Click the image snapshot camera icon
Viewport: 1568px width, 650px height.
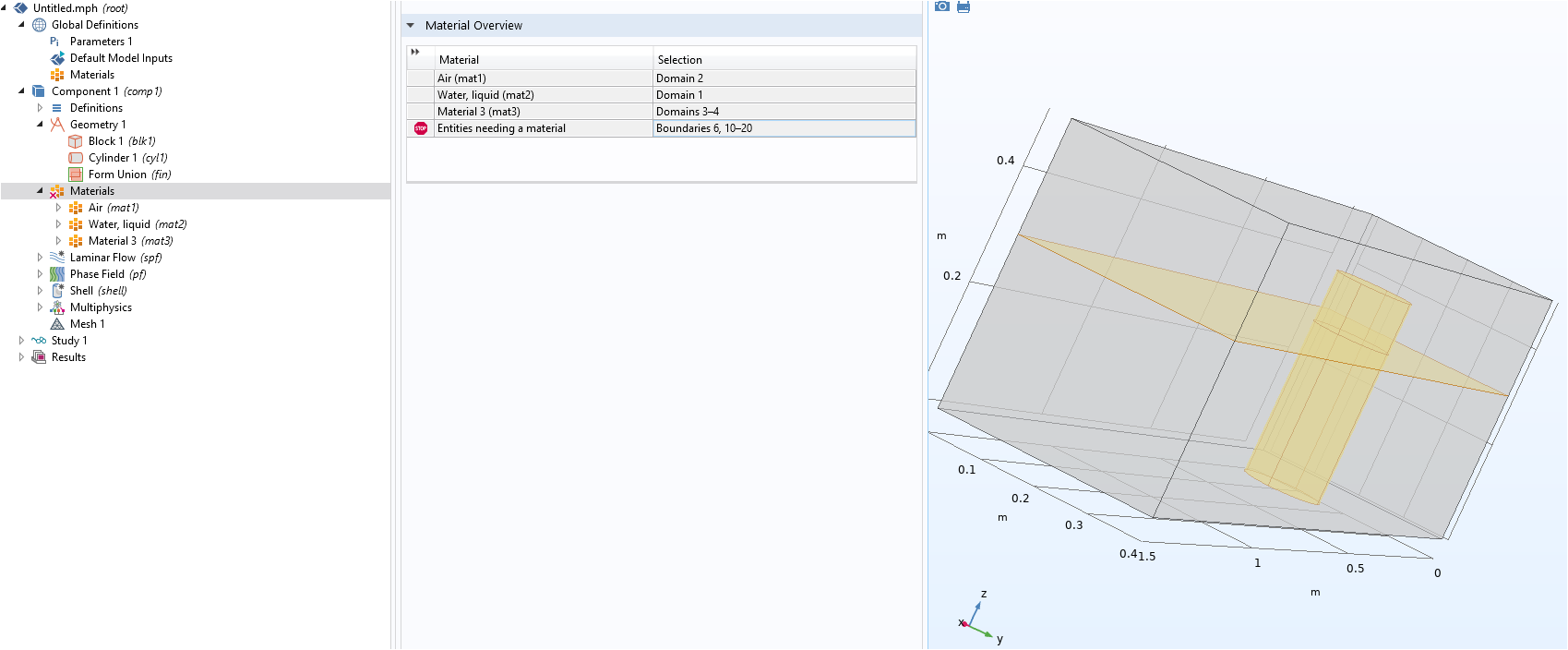coord(941,6)
